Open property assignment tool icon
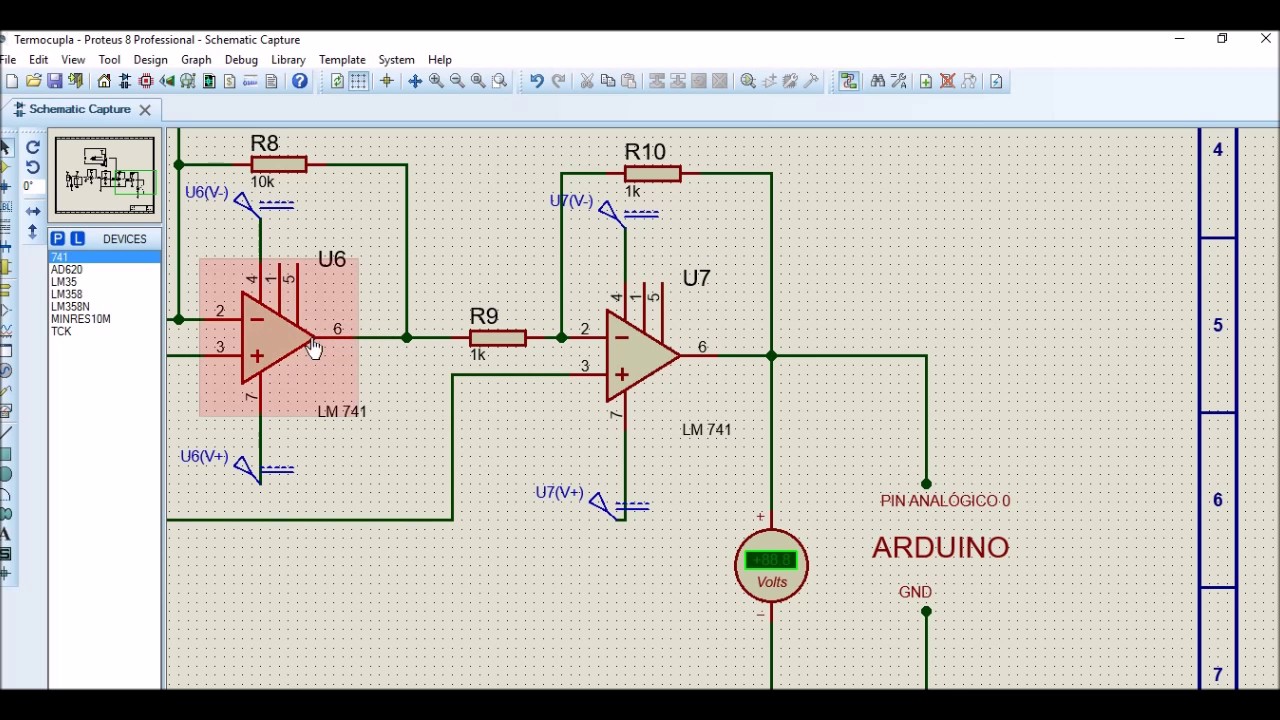1280x720 pixels. tap(898, 81)
